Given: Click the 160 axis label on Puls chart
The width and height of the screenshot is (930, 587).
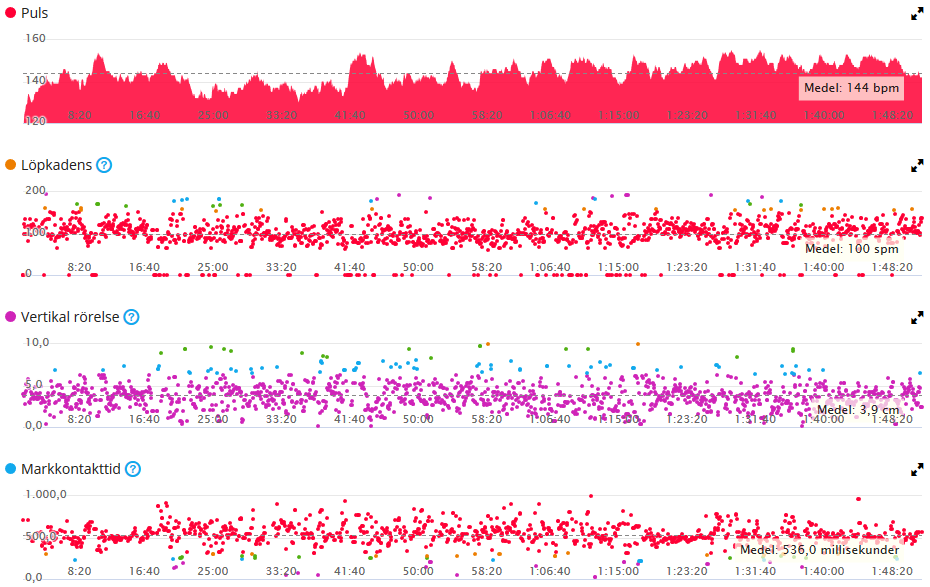Looking at the screenshot, I should pyautogui.click(x=35, y=38).
